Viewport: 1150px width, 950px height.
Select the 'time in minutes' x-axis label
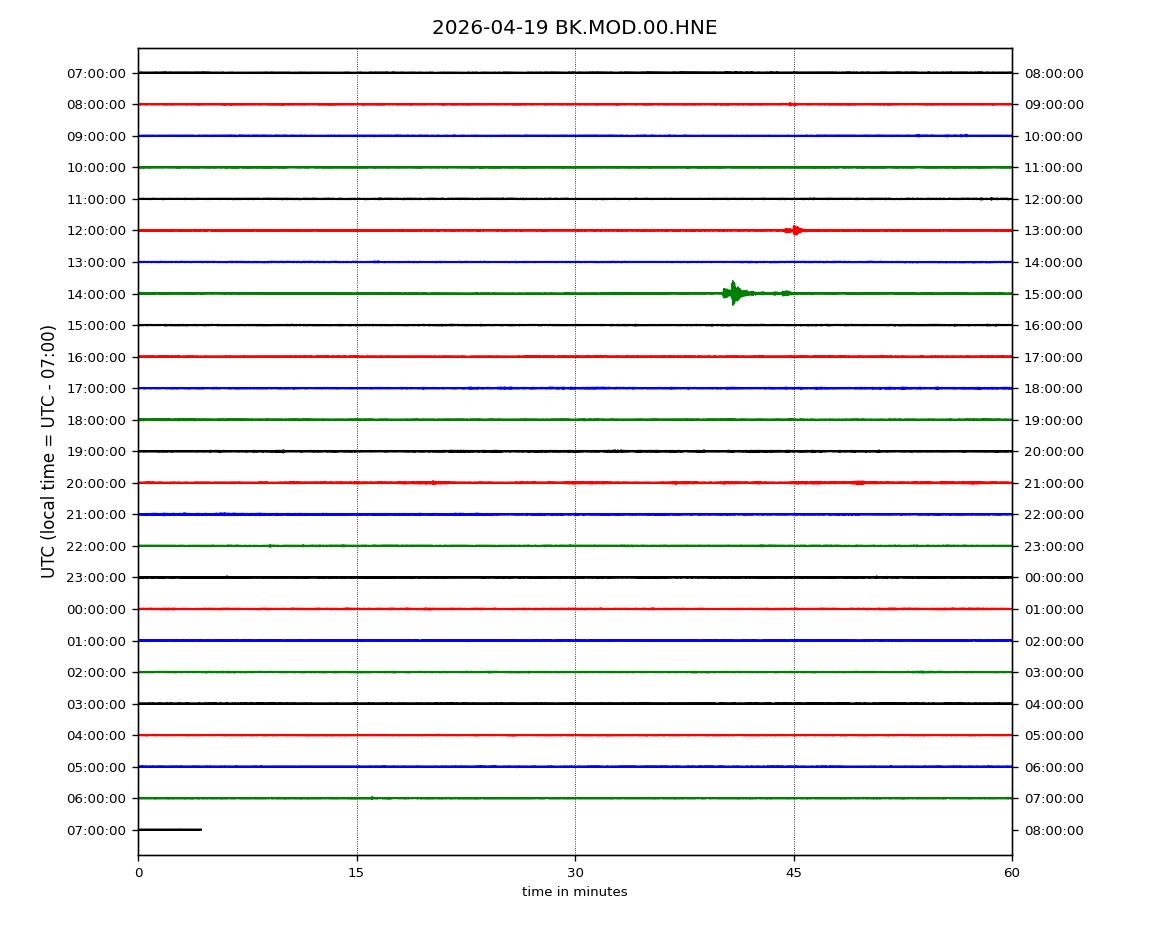coord(574,892)
